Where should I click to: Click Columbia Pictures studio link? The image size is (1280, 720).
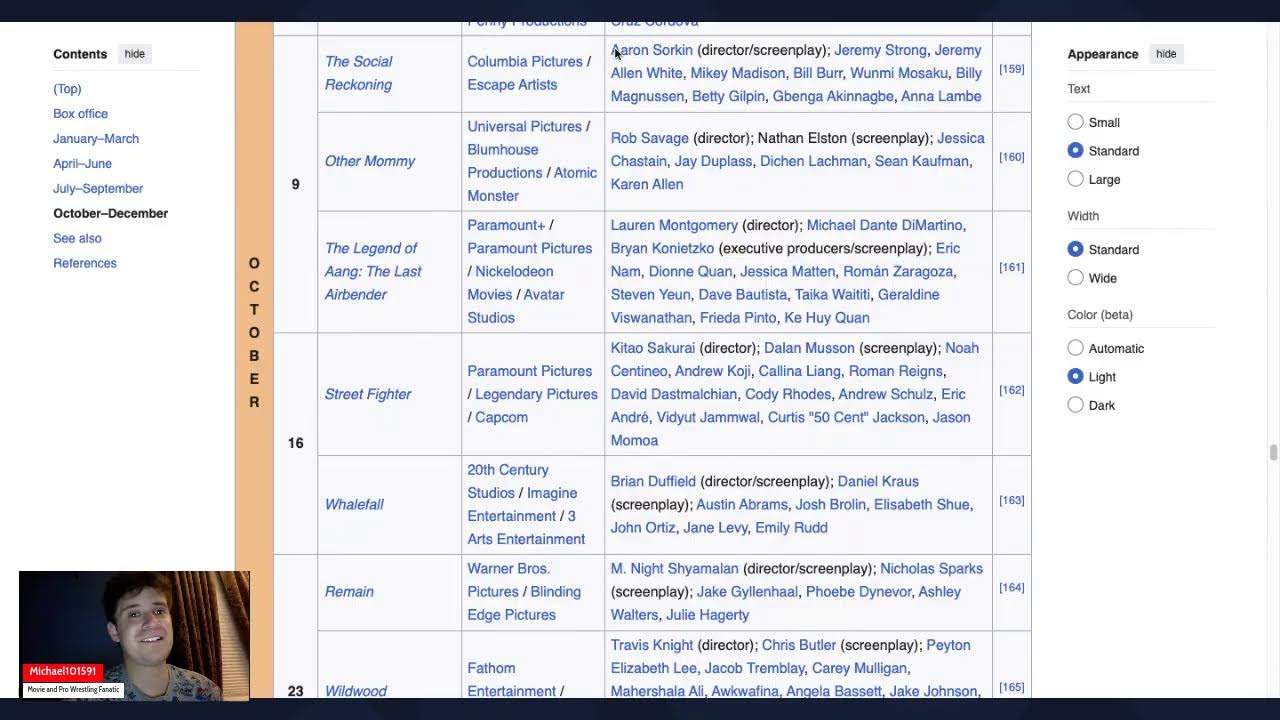click(x=524, y=61)
